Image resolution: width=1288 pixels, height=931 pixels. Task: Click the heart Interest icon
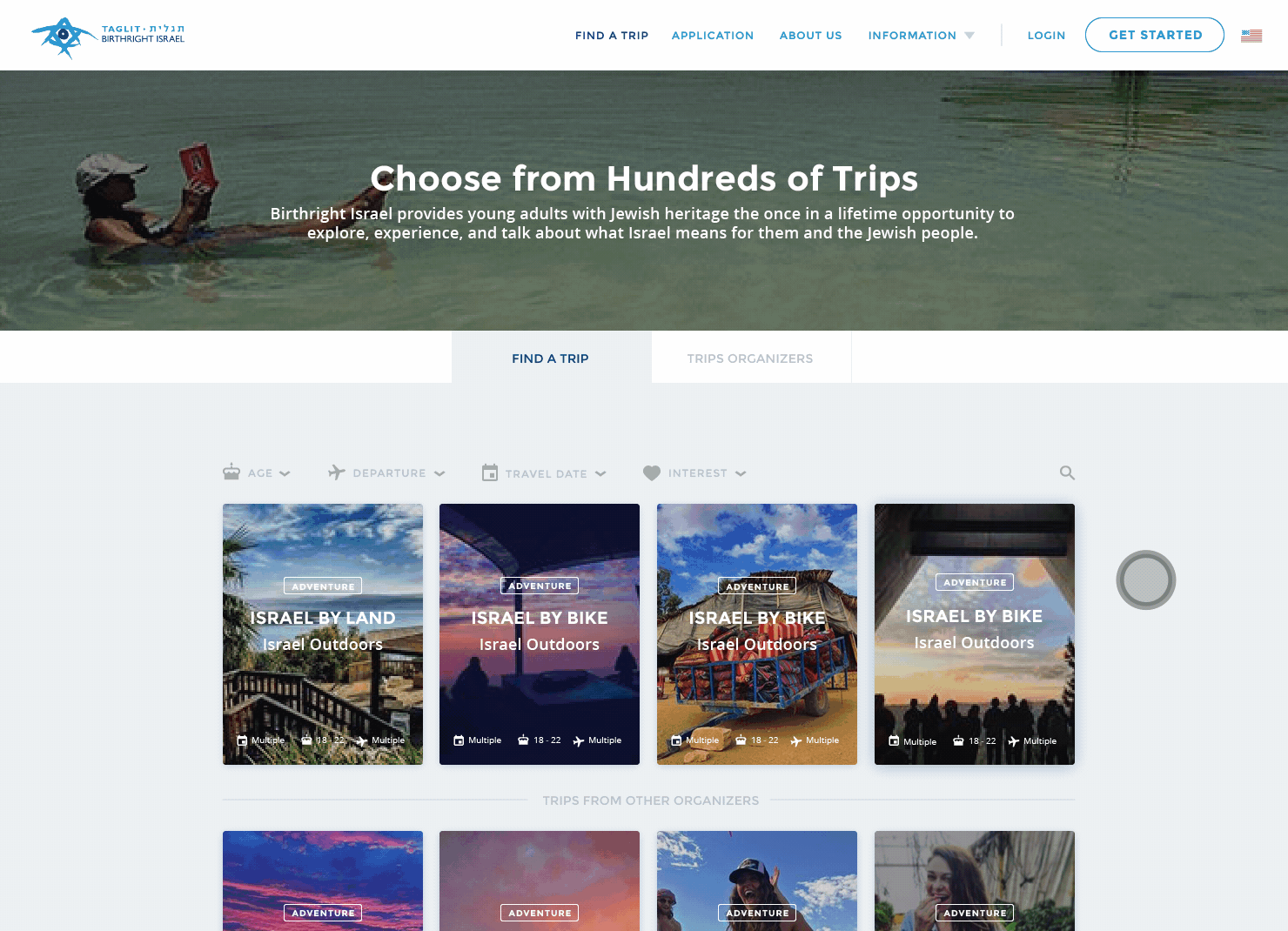coord(652,472)
